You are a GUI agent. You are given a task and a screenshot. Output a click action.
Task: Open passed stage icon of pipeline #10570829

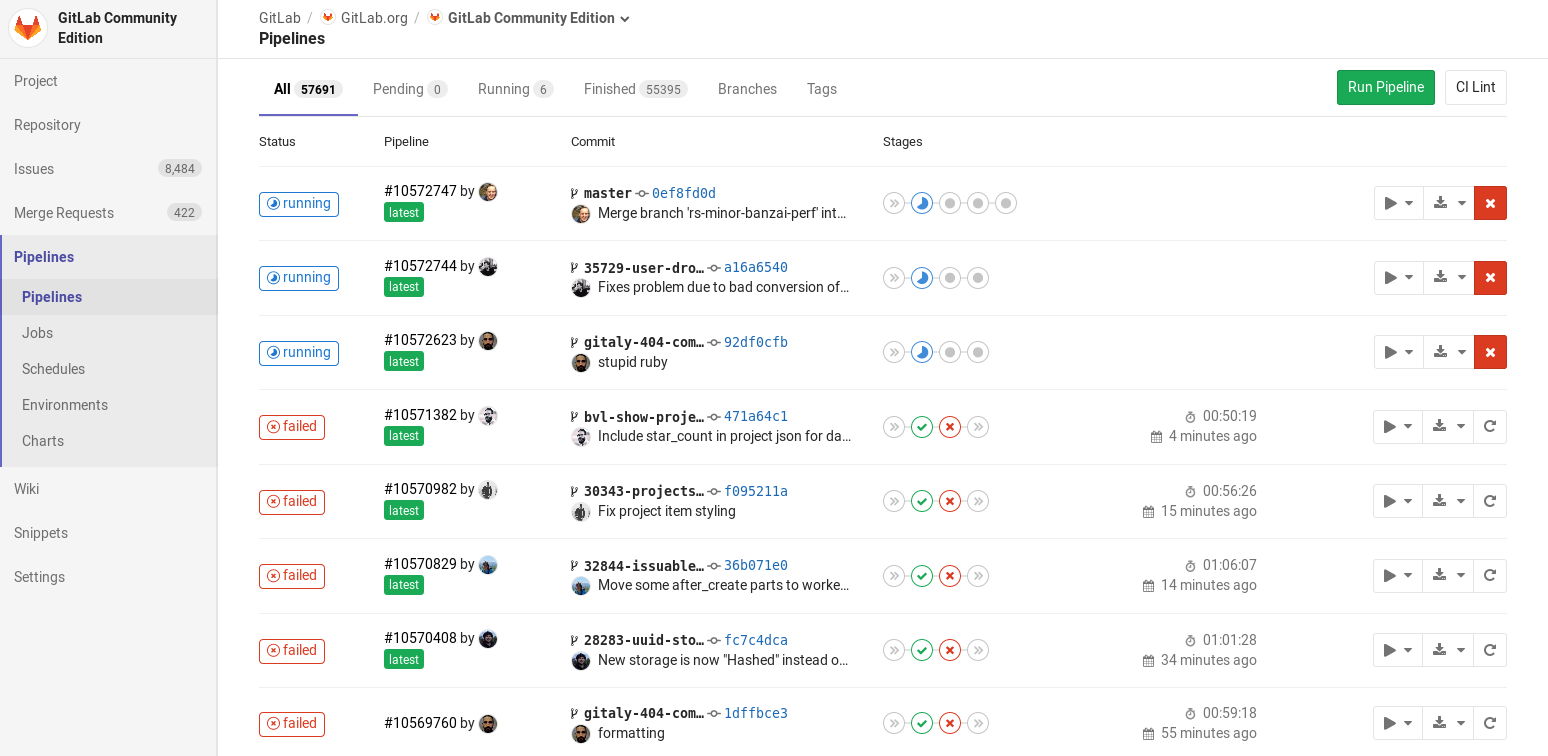[x=922, y=576]
